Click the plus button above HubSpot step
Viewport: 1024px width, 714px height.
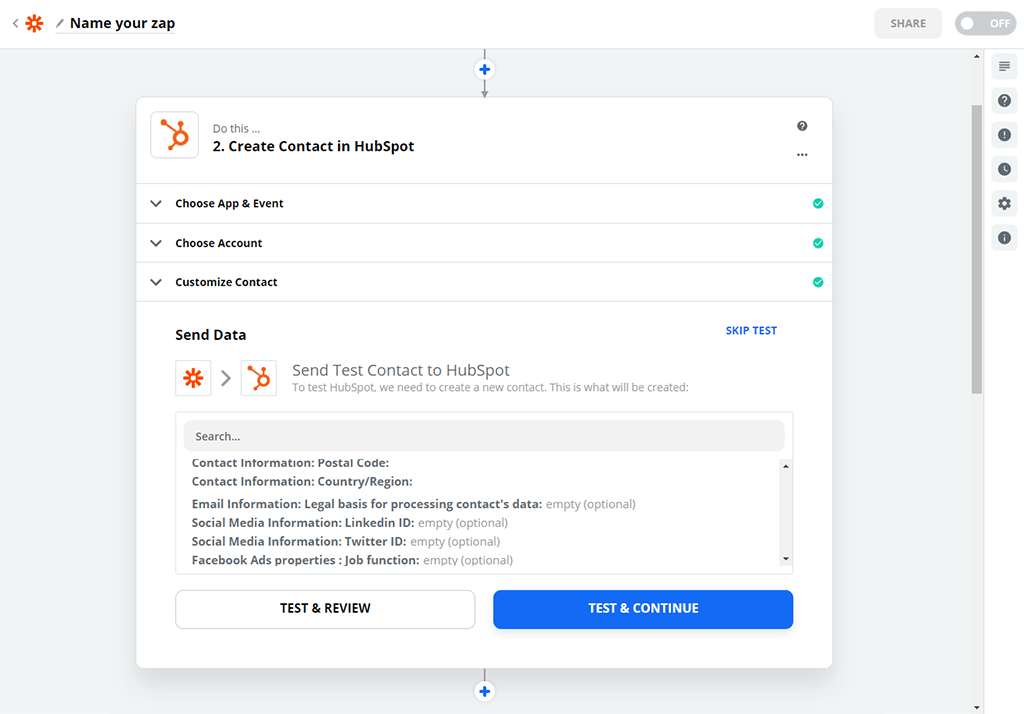(x=485, y=70)
